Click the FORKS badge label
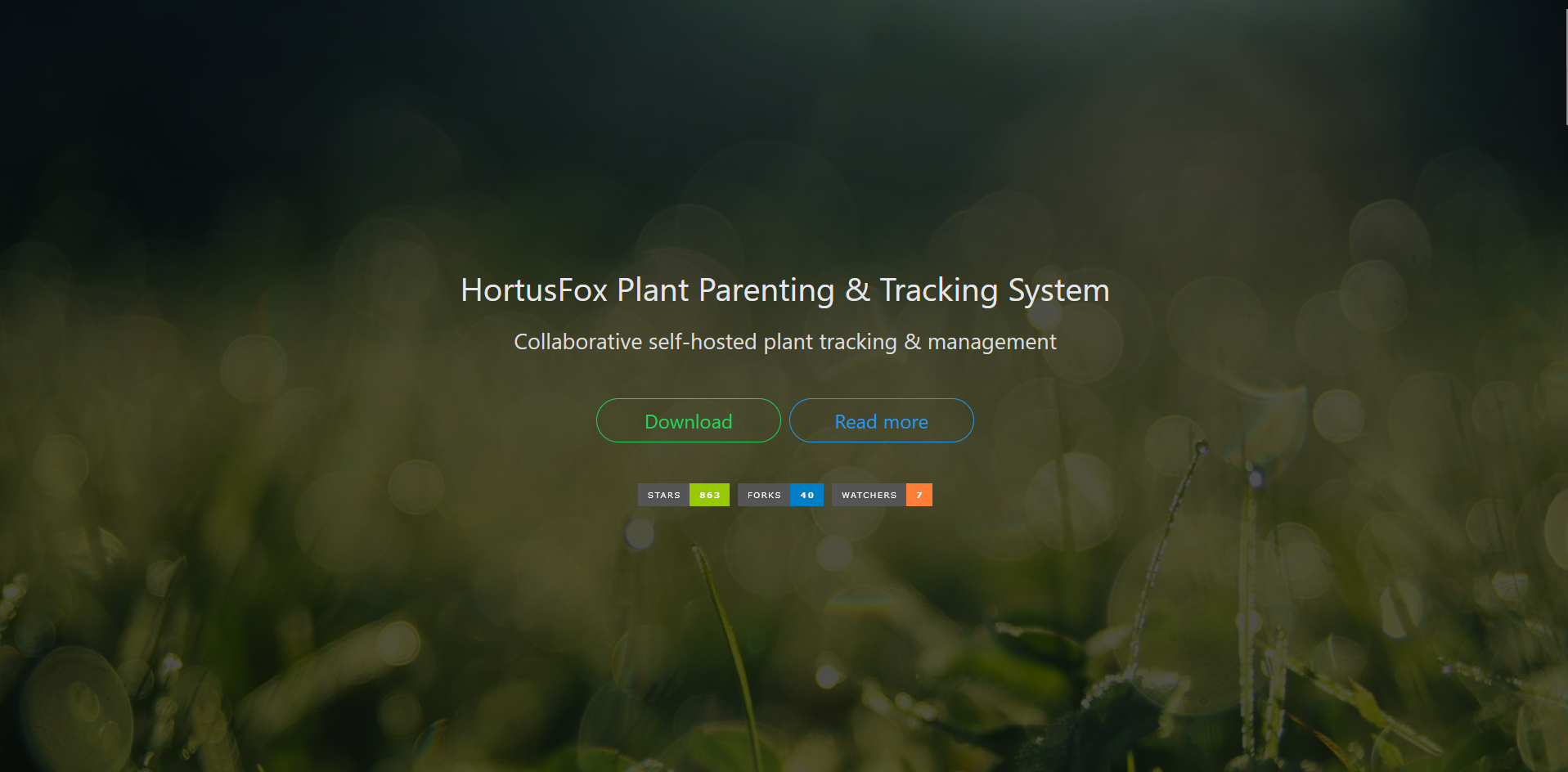Viewport: 1568px width, 772px height. 764,495
